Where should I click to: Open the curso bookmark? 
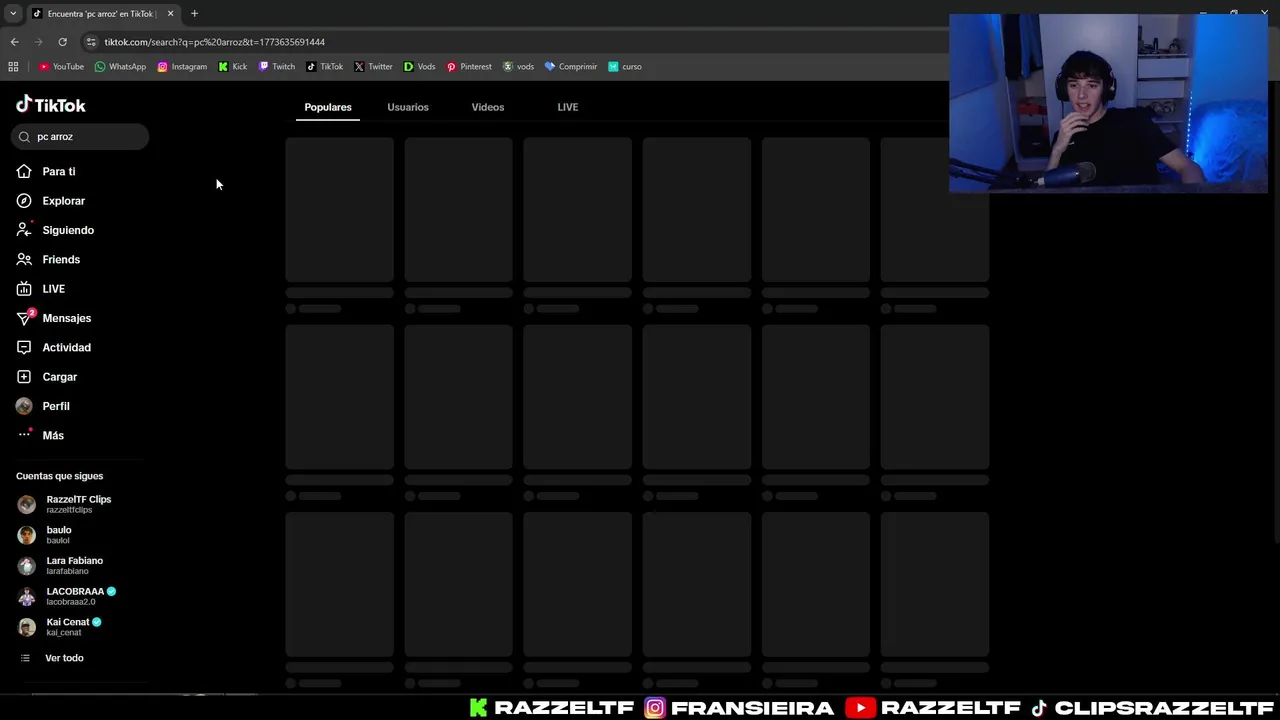pyautogui.click(x=625, y=67)
